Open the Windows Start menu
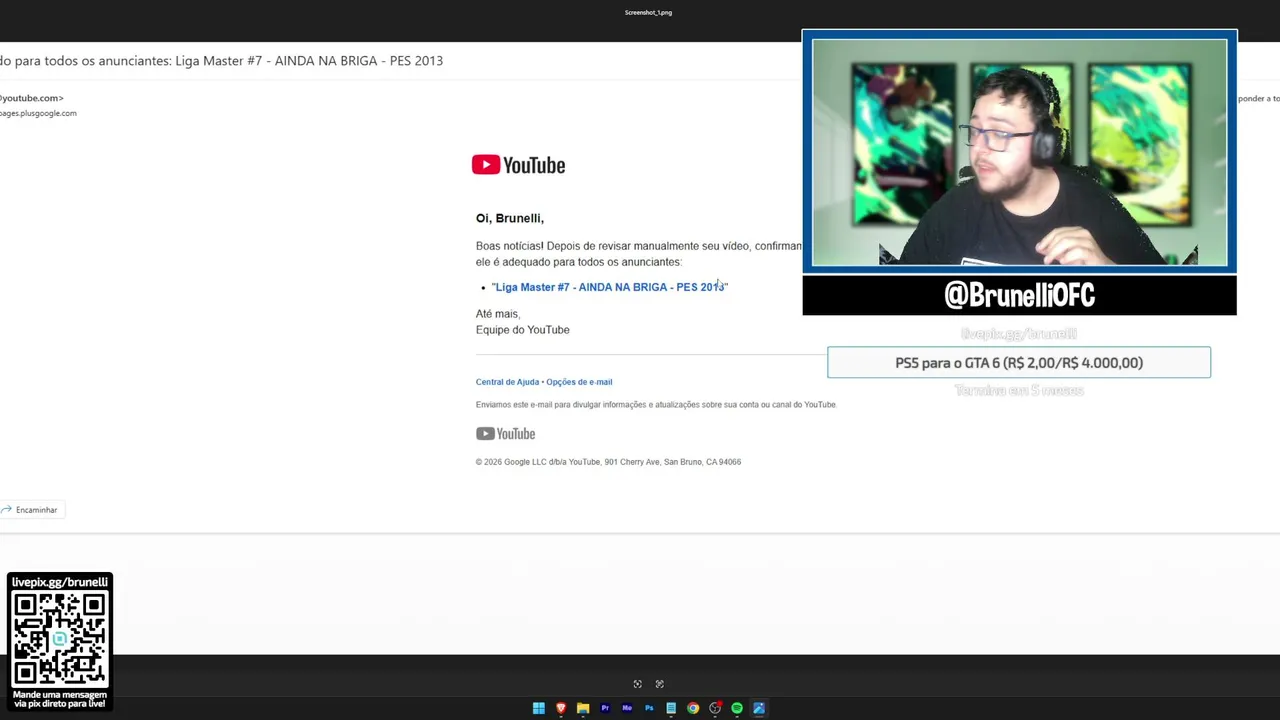 (x=539, y=708)
